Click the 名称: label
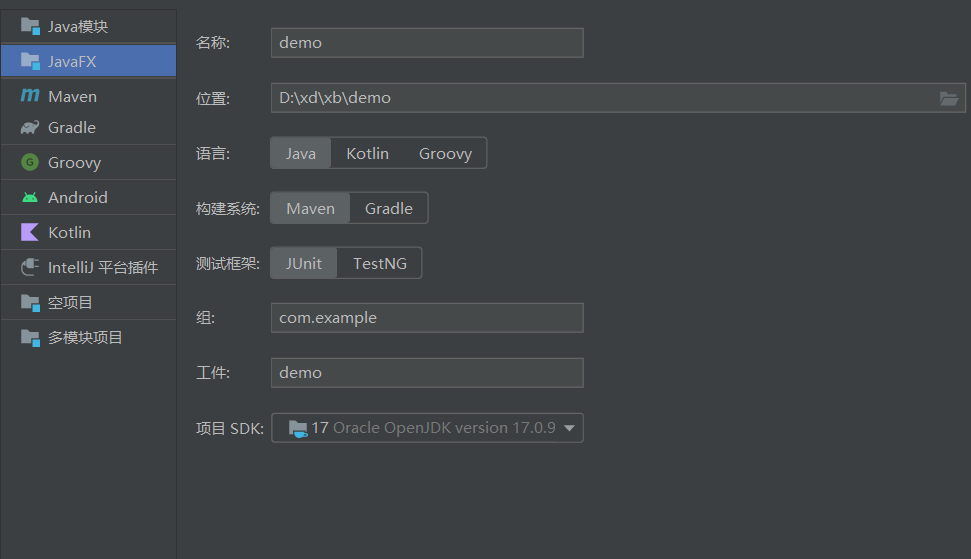 (x=212, y=43)
